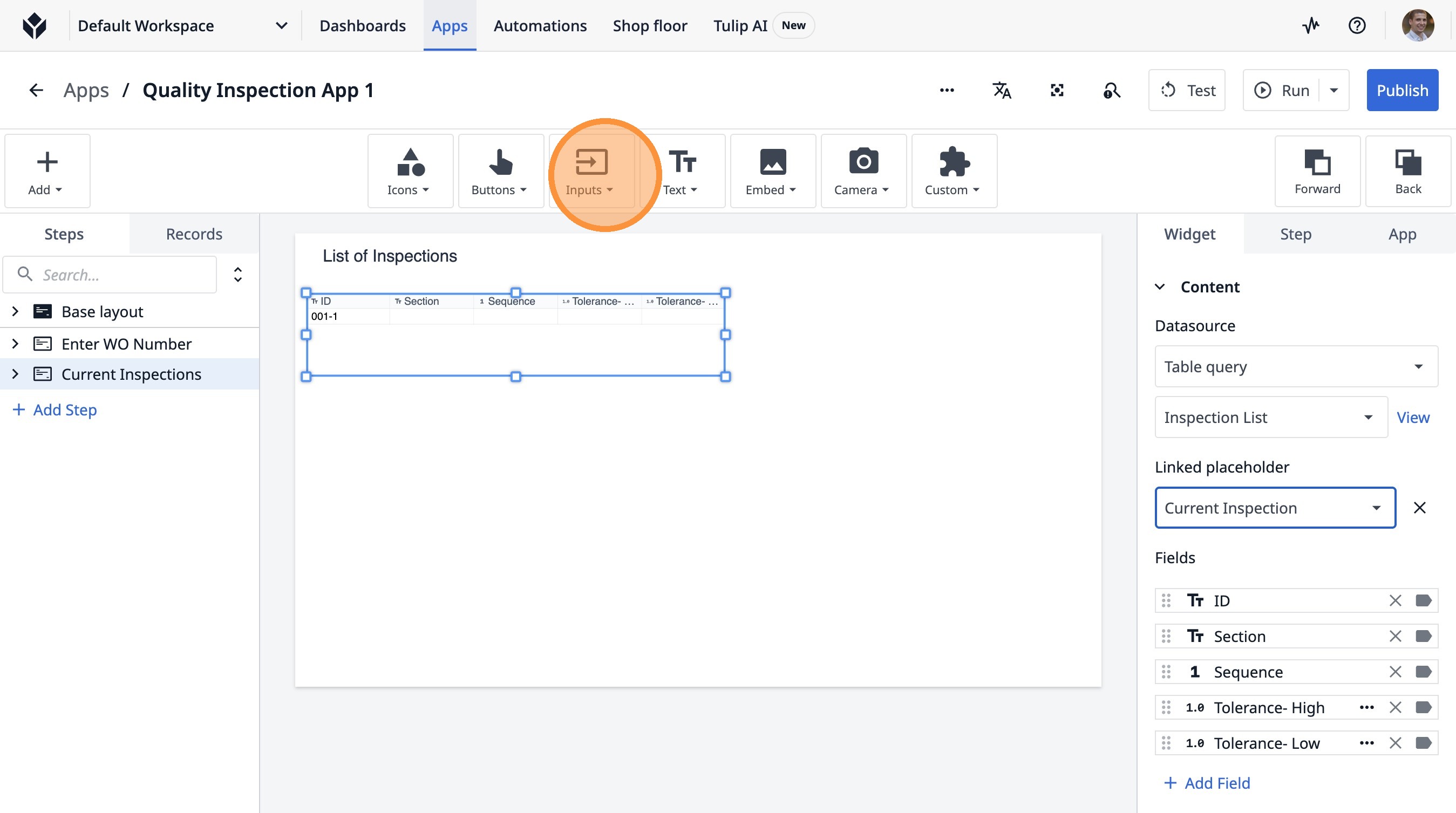
Task: Open the activity pulse icon
Action: pyautogui.click(x=1311, y=25)
